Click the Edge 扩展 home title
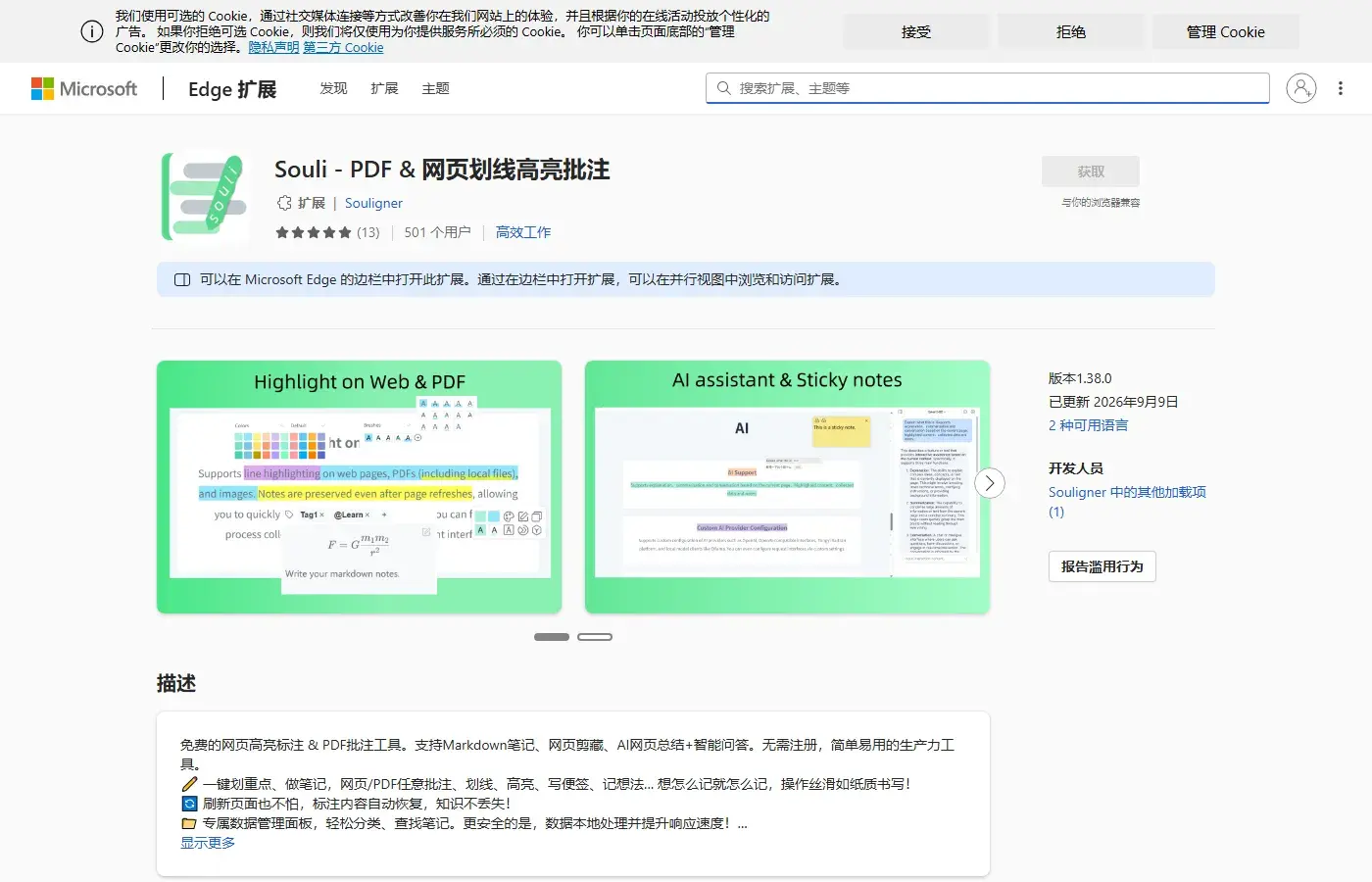The height and width of the screenshot is (882, 1372). [232, 89]
